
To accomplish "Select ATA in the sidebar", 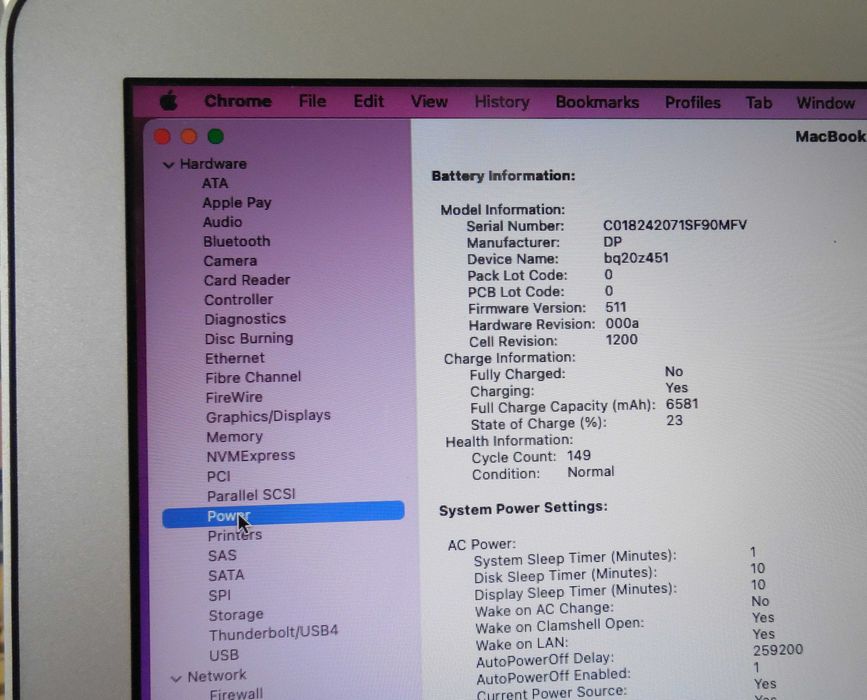I will pos(215,183).
